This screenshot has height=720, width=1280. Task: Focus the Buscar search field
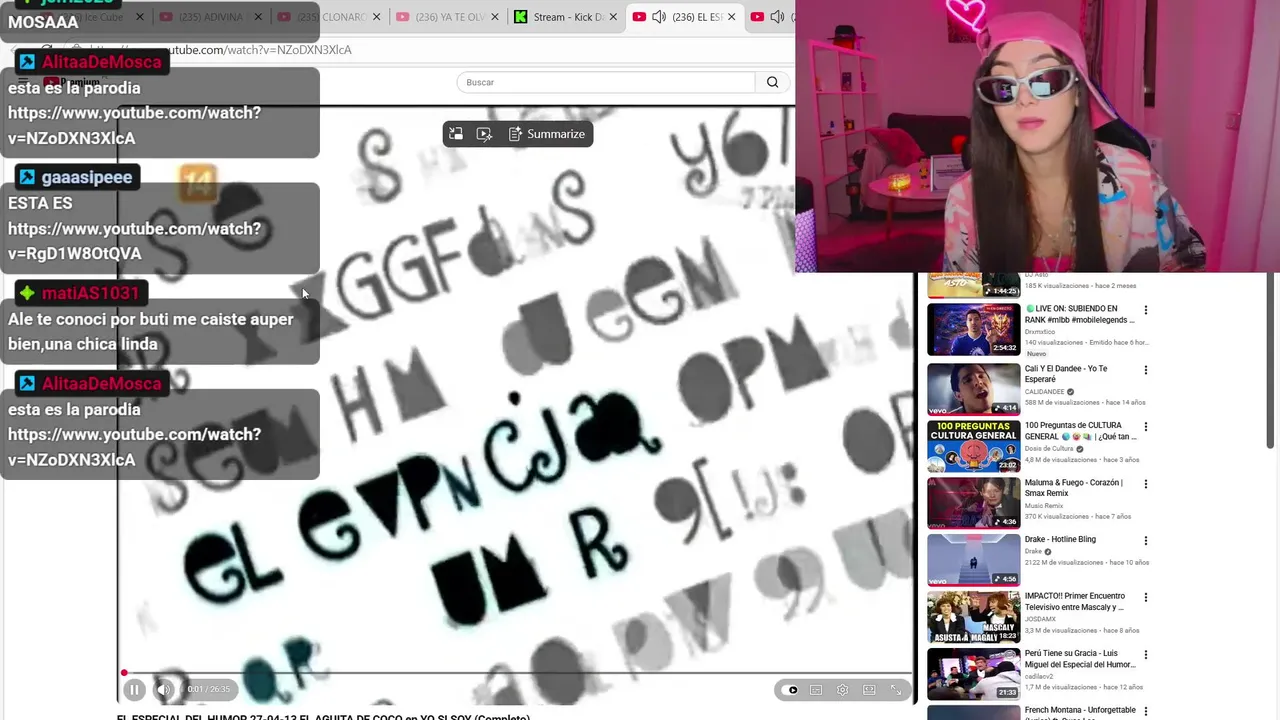(x=607, y=82)
